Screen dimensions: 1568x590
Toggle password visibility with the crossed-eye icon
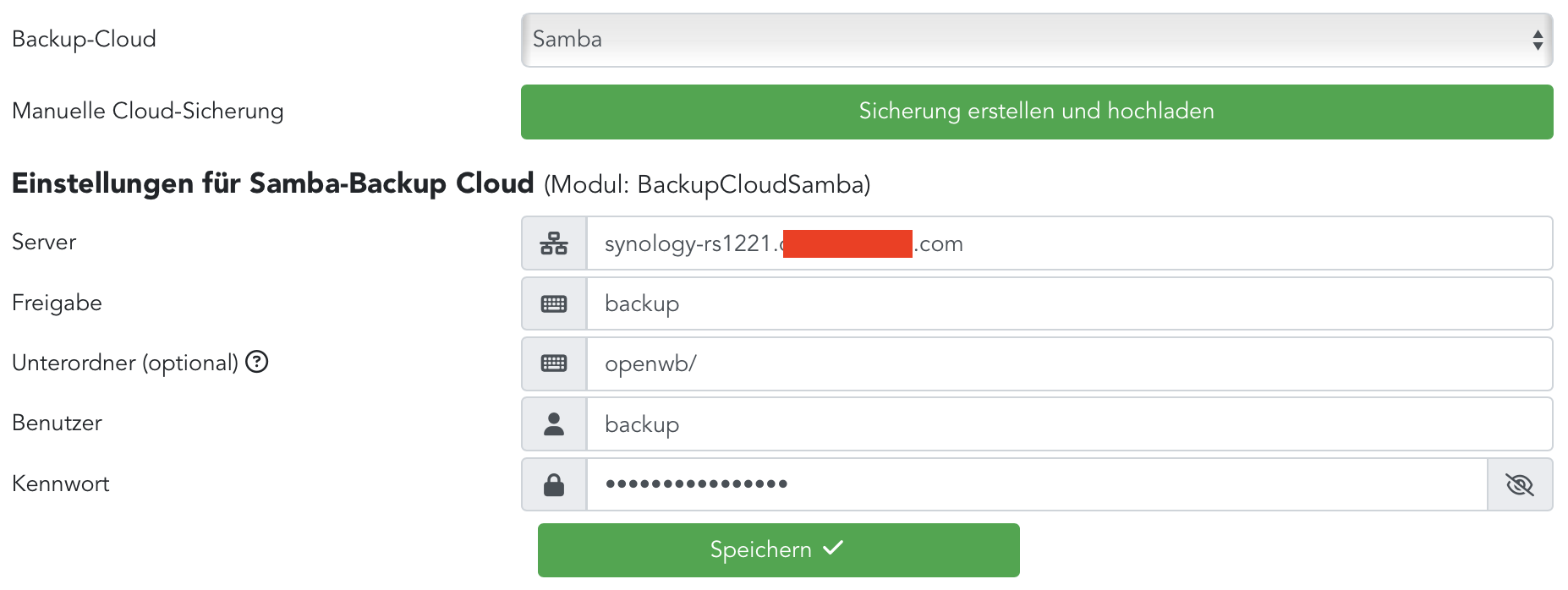(x=1519, y=484)
